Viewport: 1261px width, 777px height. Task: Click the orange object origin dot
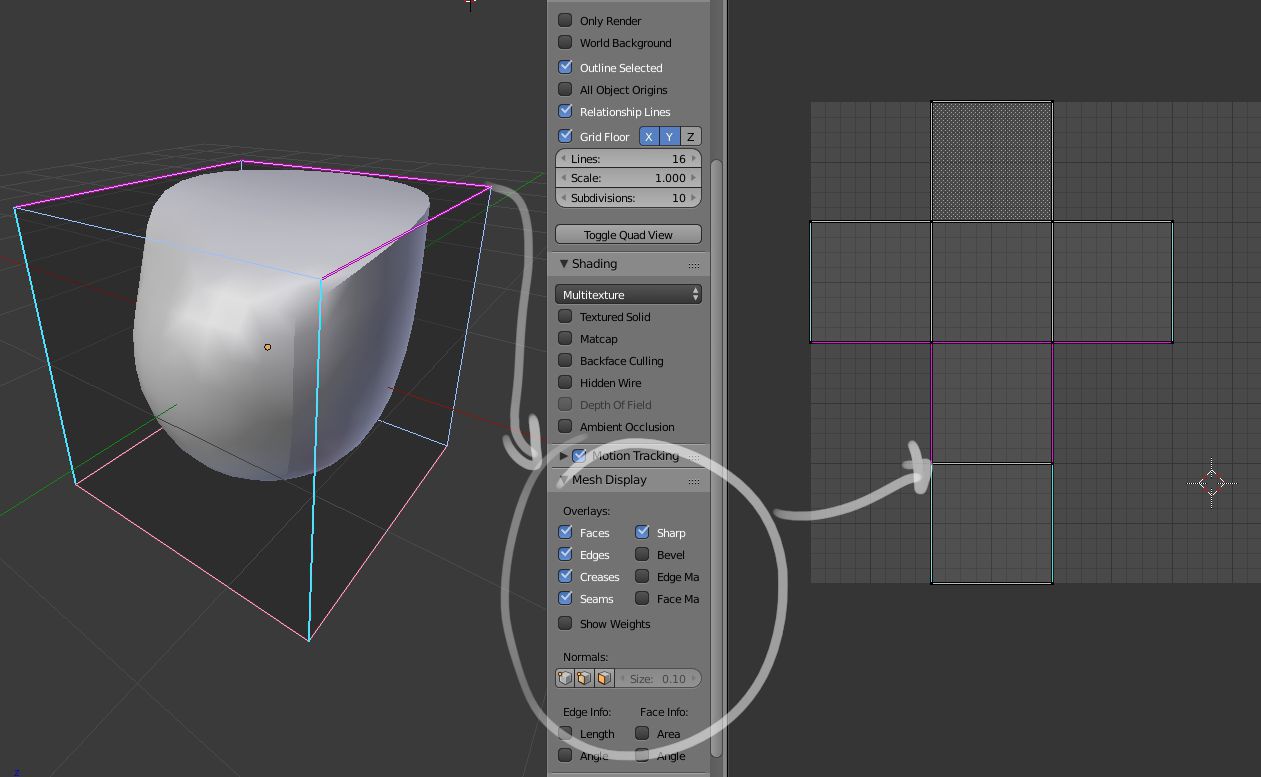click(x=267, y=347)
